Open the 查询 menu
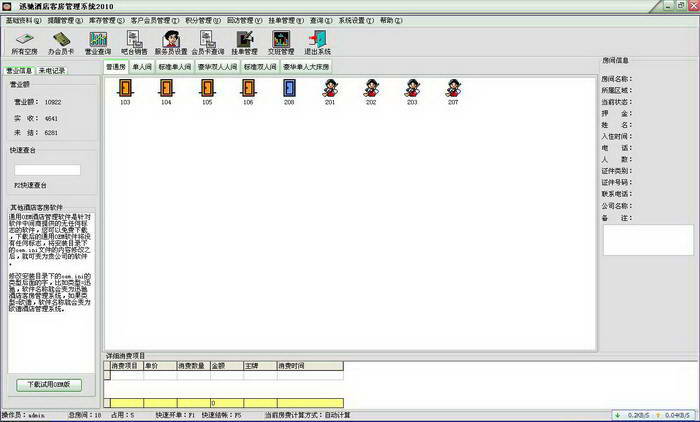Viewport: 700px width, 422px height. point(321,21)
